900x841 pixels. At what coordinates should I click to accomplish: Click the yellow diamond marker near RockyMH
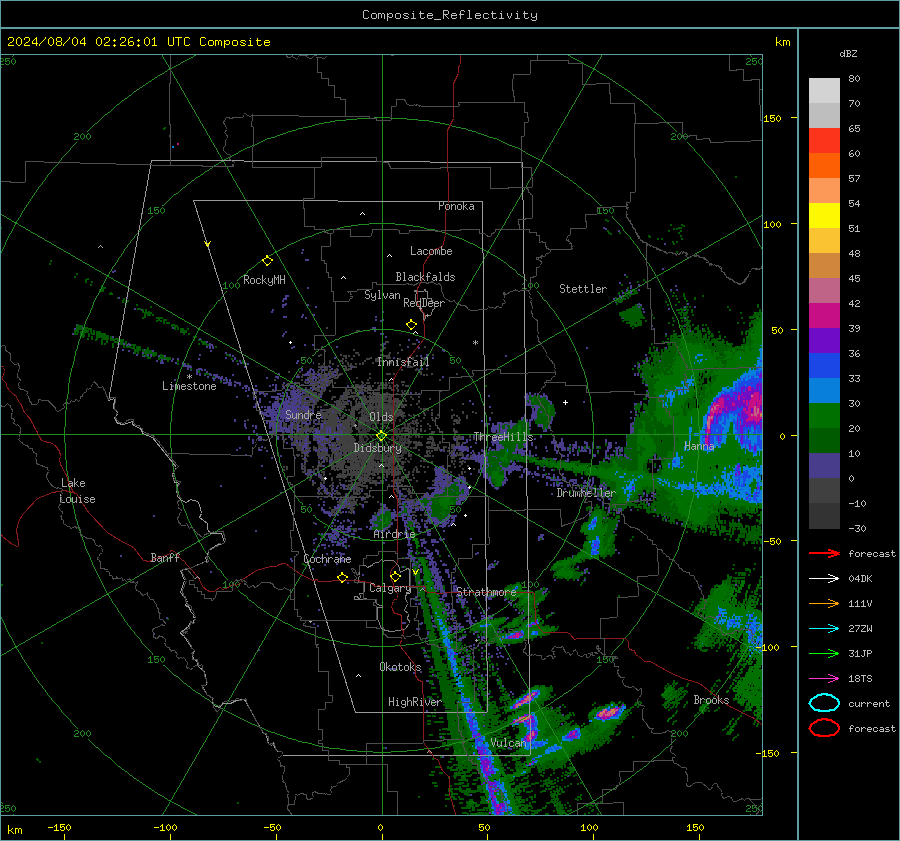tap(267, 261)
